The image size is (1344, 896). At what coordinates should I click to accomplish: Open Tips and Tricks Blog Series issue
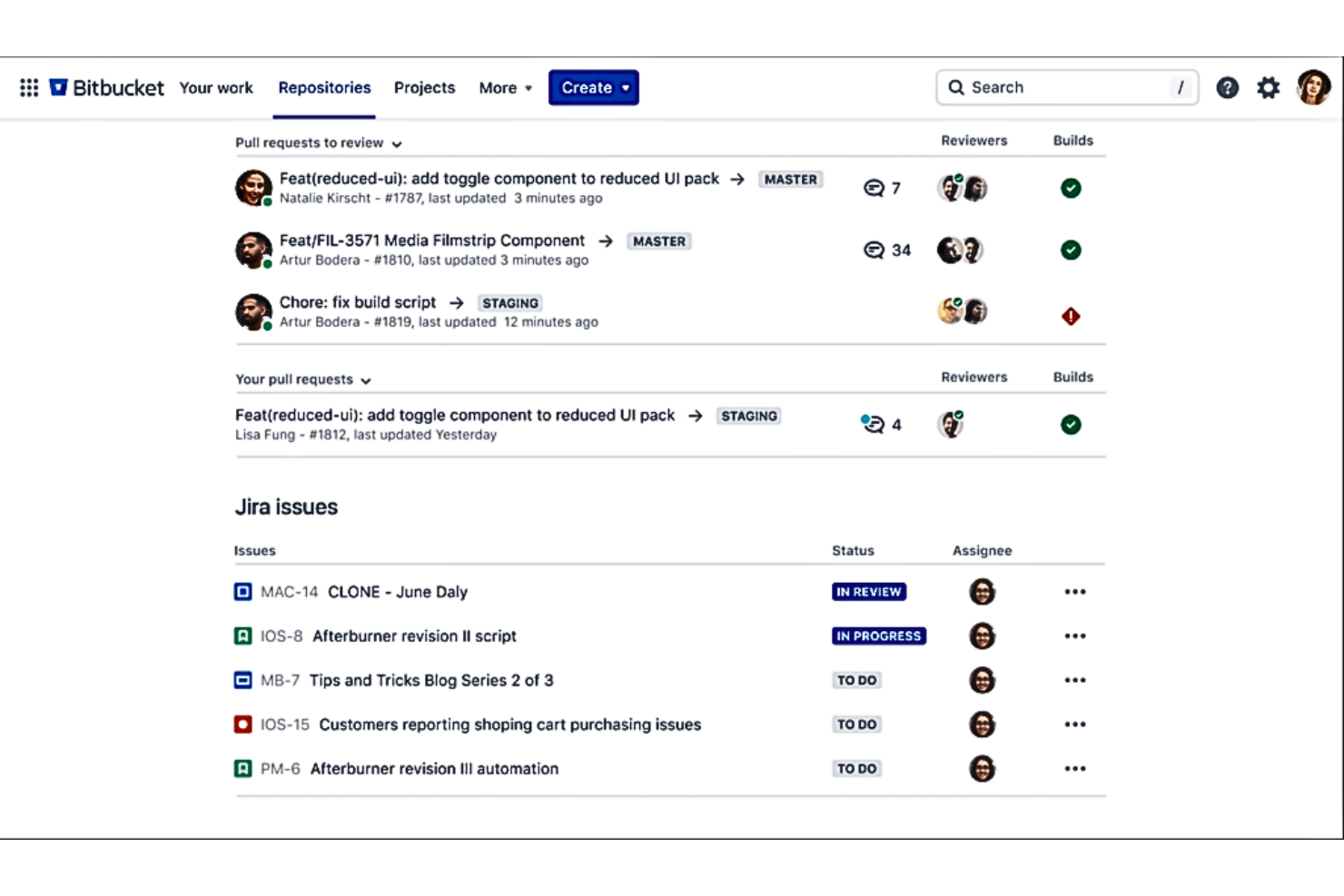[x=431, y=680]
